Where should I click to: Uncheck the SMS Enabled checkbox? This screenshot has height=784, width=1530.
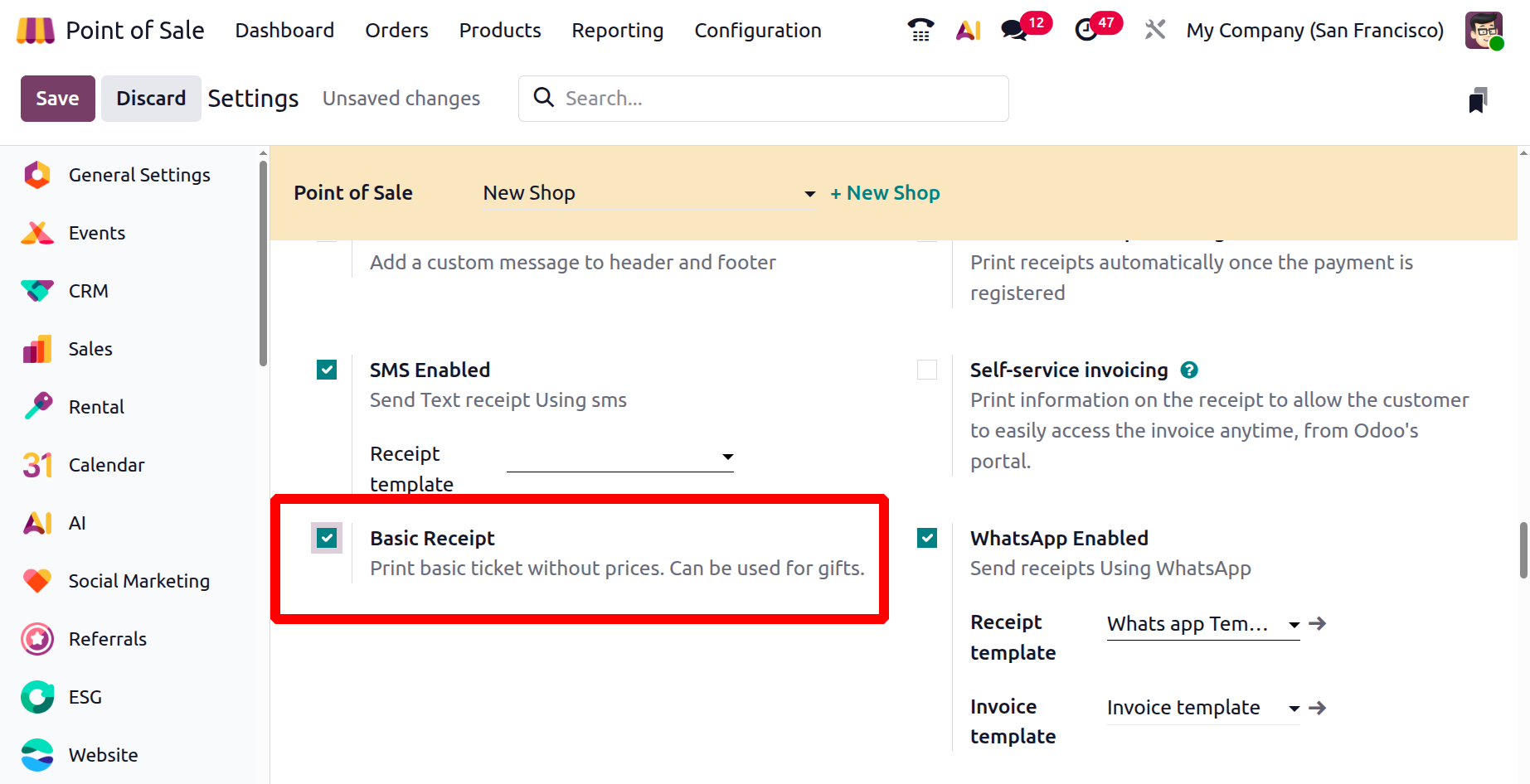pyautogui.click(x=327, y=370)
